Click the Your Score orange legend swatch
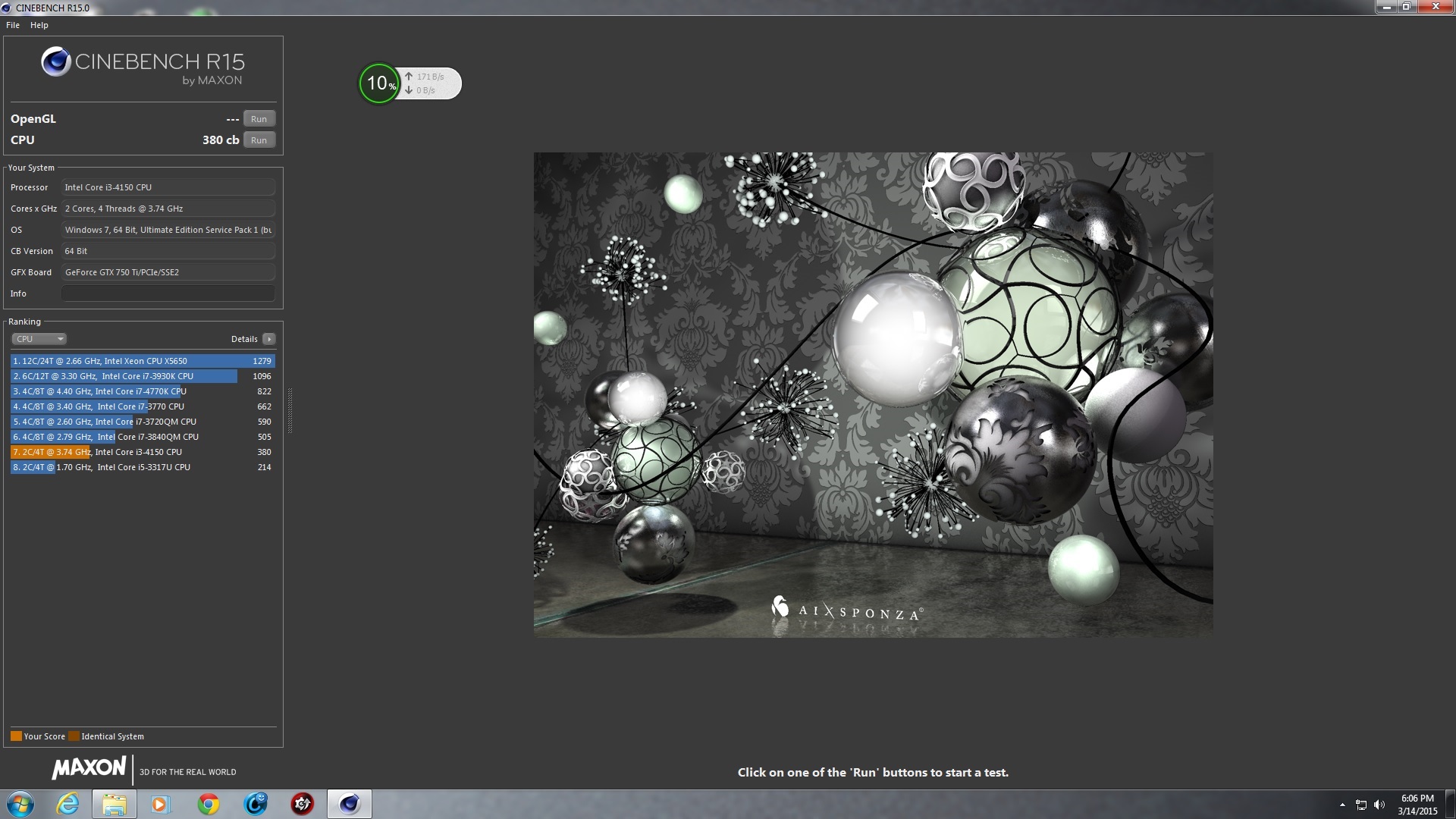This screenshot has height=819, width=1456. [x=16, y=736]
